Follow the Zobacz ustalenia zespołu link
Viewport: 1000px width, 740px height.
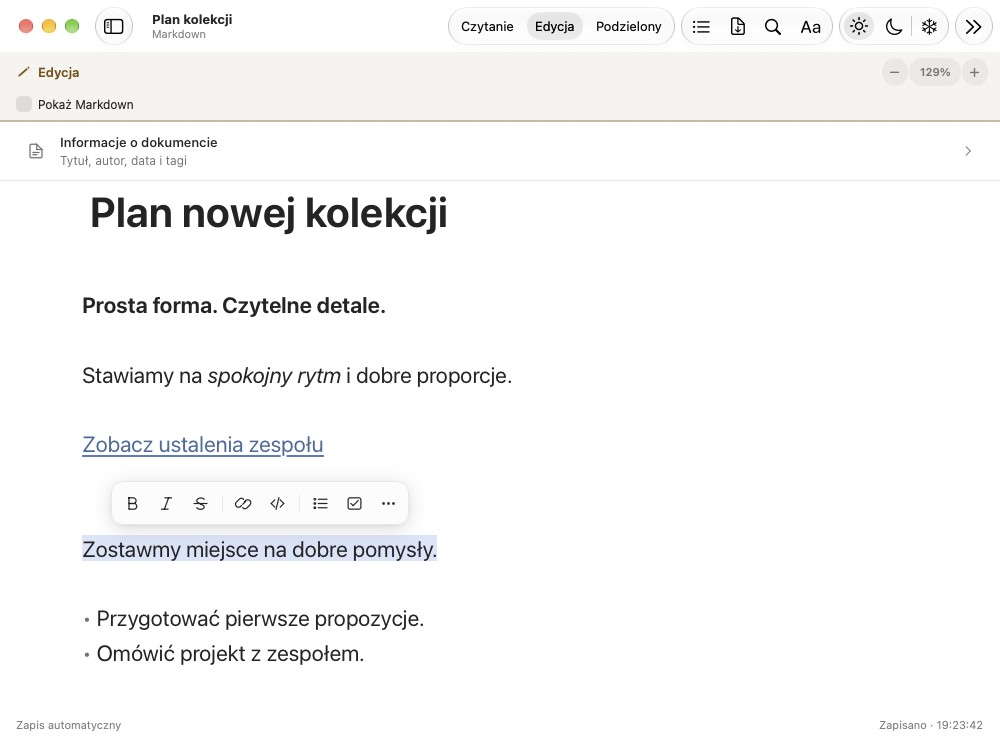pos(203,445)
